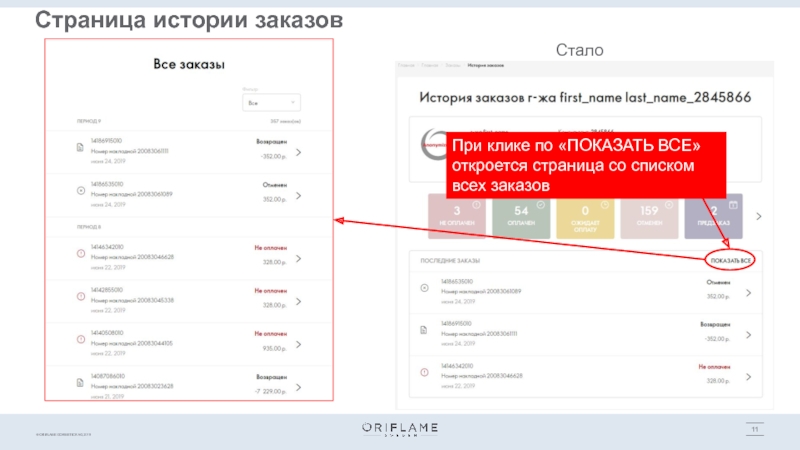
Task: Select the '2 Предзаказ' status tile
Action: 713,216
